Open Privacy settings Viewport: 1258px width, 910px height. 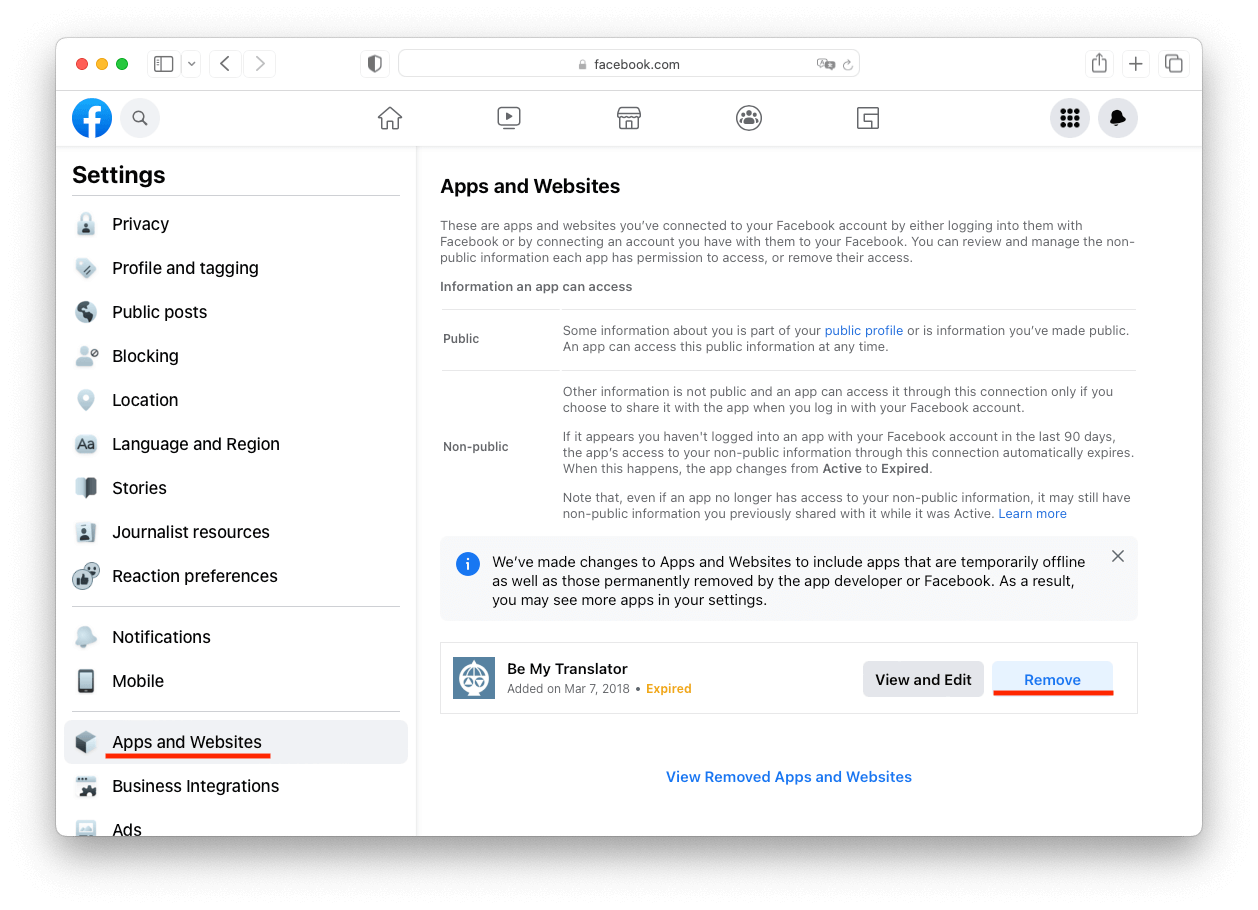point(236,224)
